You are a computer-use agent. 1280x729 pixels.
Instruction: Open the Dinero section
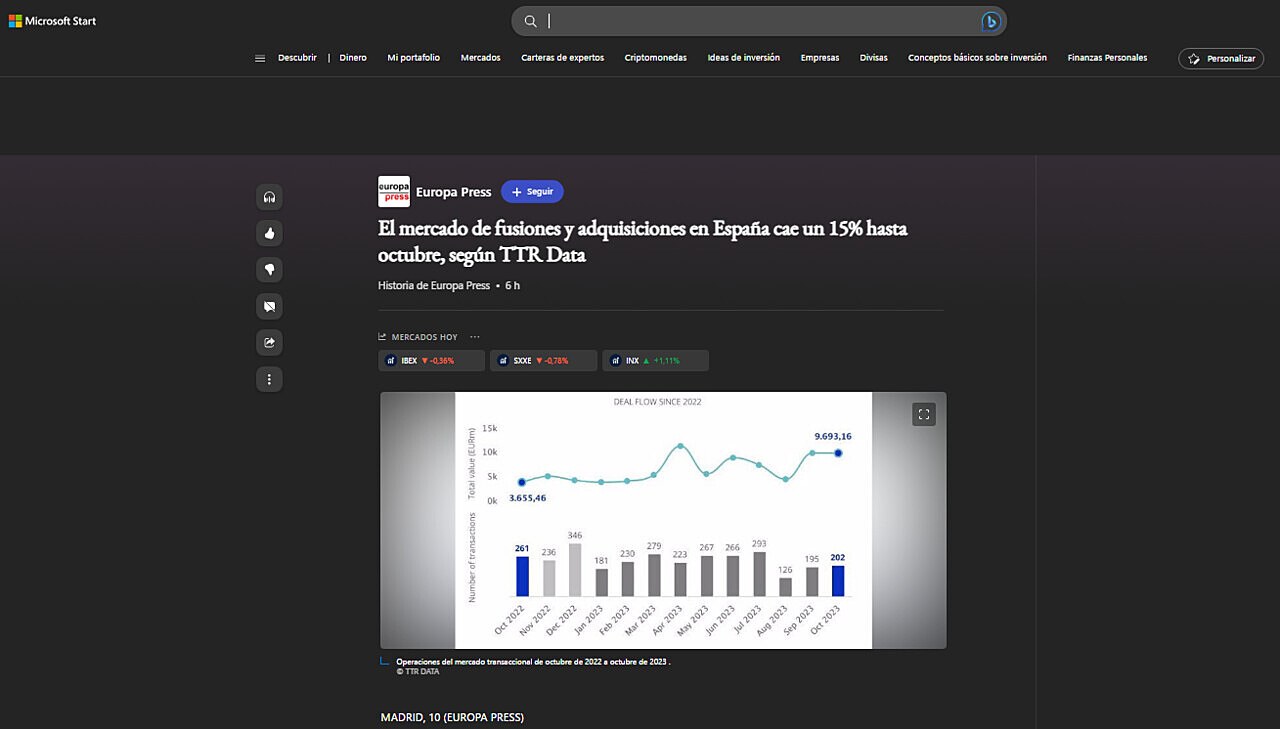pyautogui.click(x=353, y=58)
